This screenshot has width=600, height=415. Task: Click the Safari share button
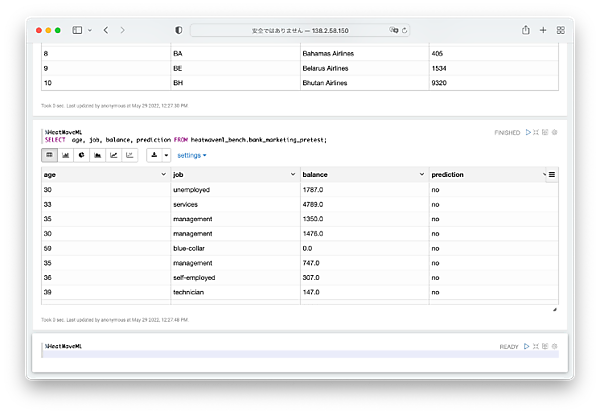522,30
